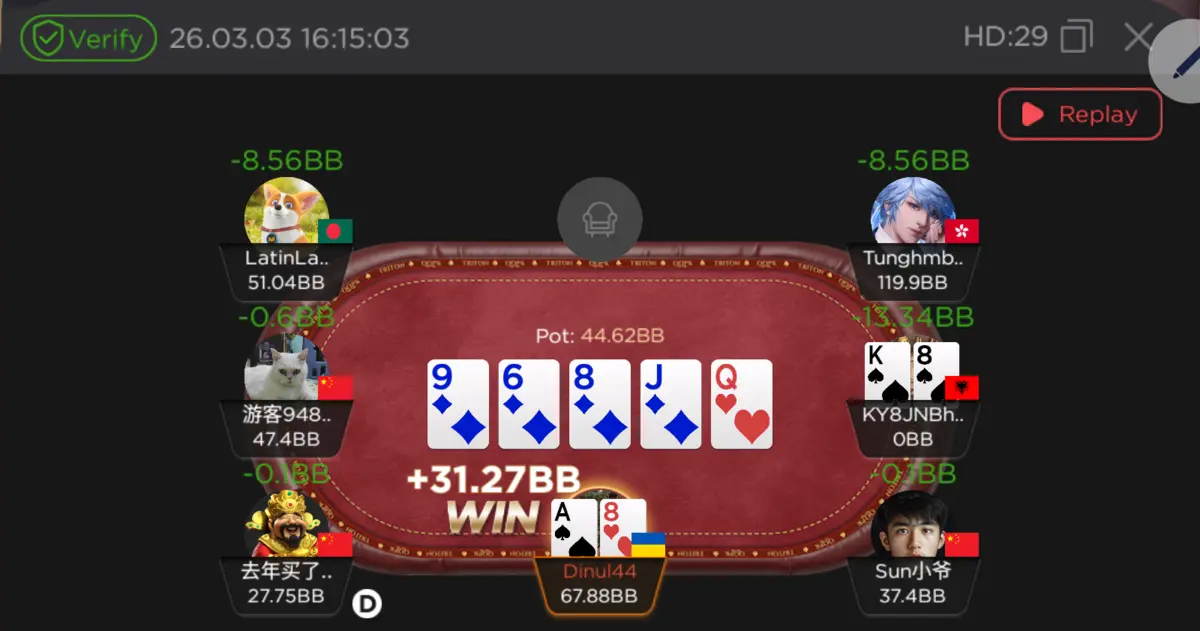Open LatinLa.. player corgi avatar
The width and height of the screenshot is (1200, 631).
(x=286, y=212)
